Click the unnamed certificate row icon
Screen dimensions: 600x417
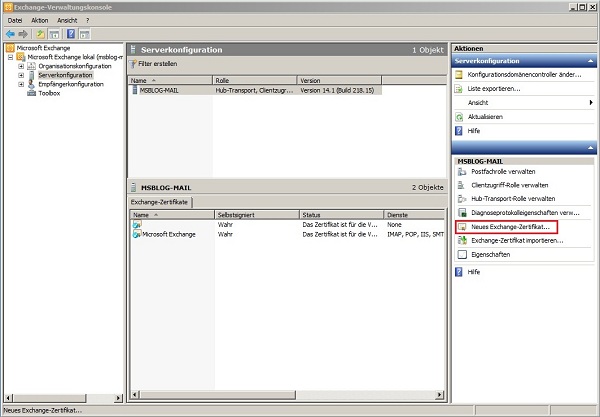coord(137,224)
